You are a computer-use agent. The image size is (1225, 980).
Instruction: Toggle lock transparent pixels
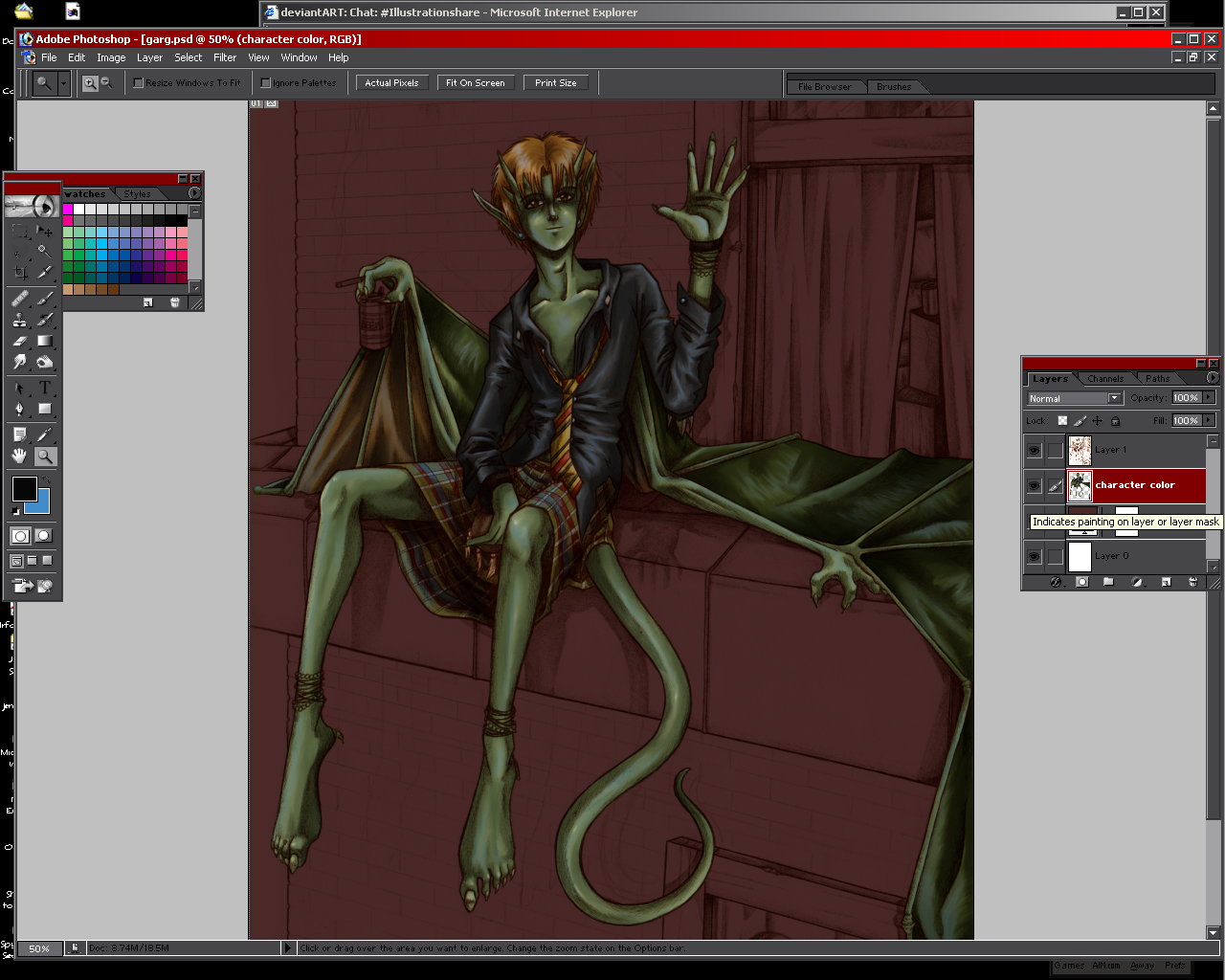pyautogui.click(x=1062, y=421)
